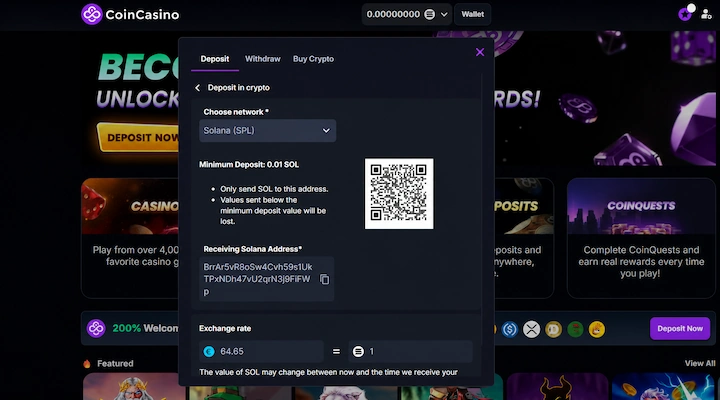Click the purple Deposit Now button
Screen dimensions: 720x400
680,328
